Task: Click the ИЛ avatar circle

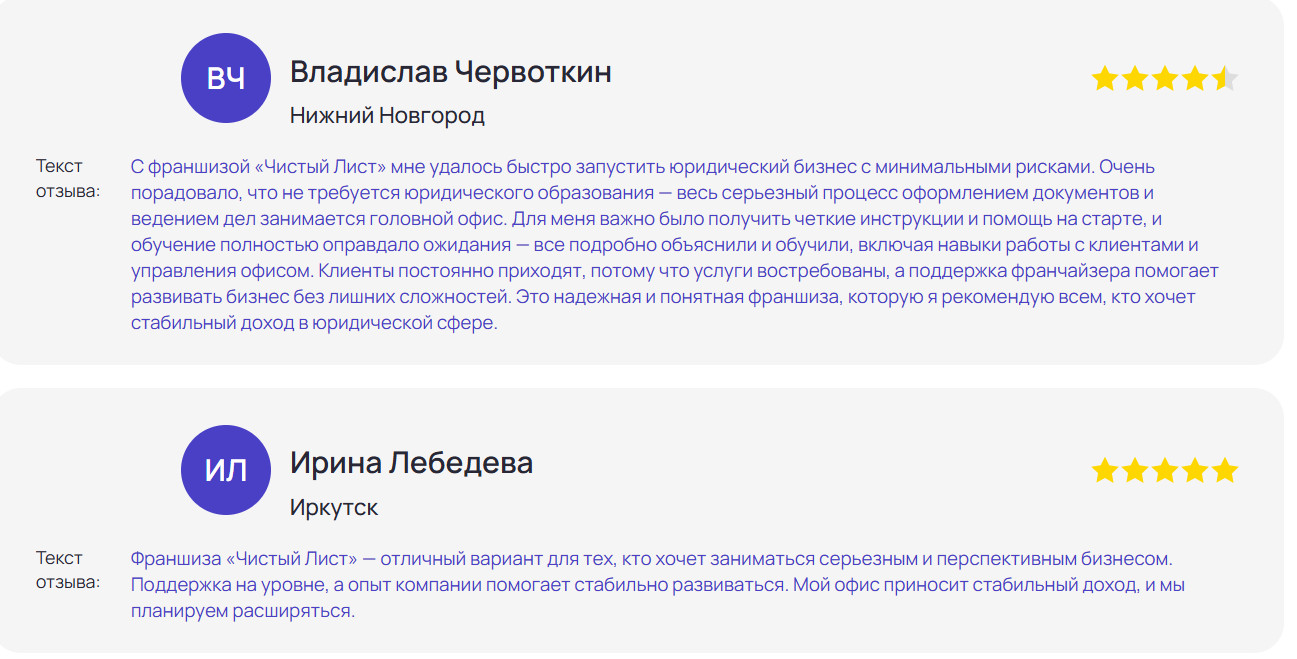Action: click(x=226, y=470)
